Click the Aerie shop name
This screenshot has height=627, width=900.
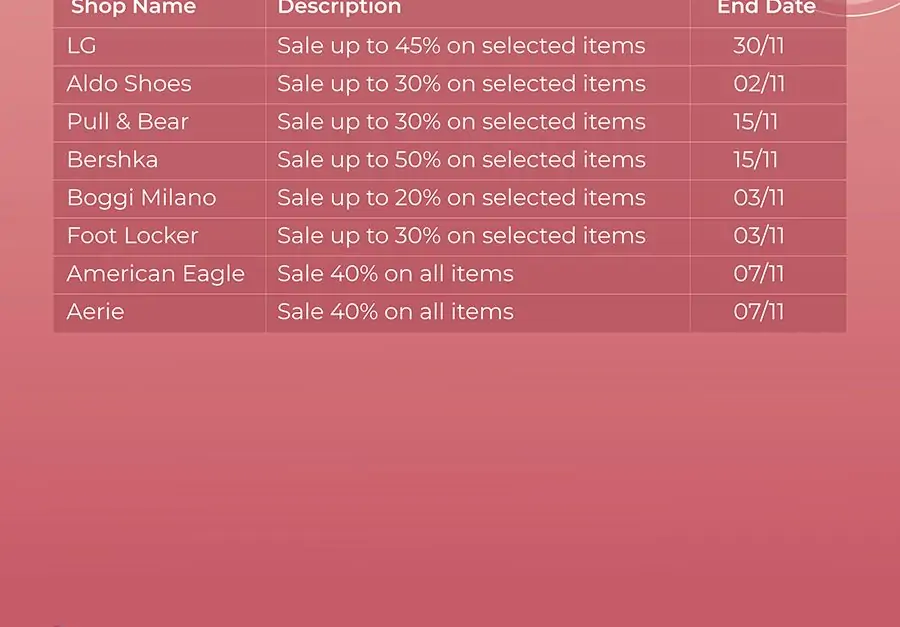click(95, 312)
